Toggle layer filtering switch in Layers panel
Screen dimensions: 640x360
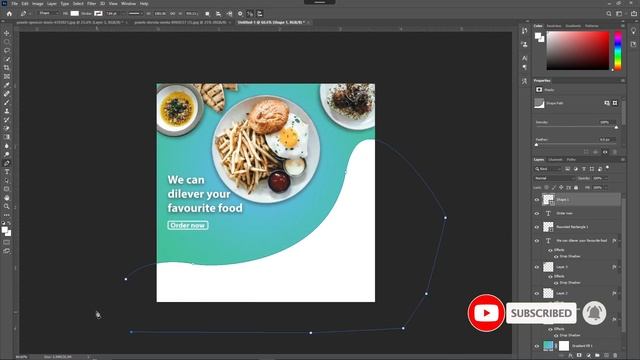(607, 168)
